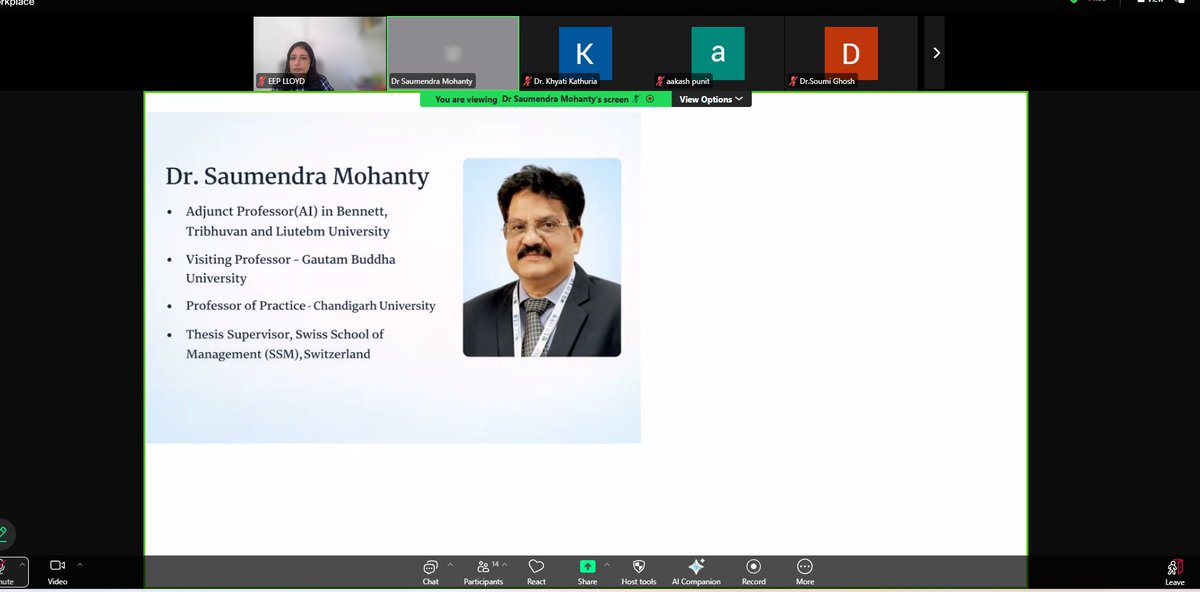This screenshot has height=592, width=1200.
Task: Click the green annotate pencil icon
Action: pyautogui.click(x=4, y=533)
